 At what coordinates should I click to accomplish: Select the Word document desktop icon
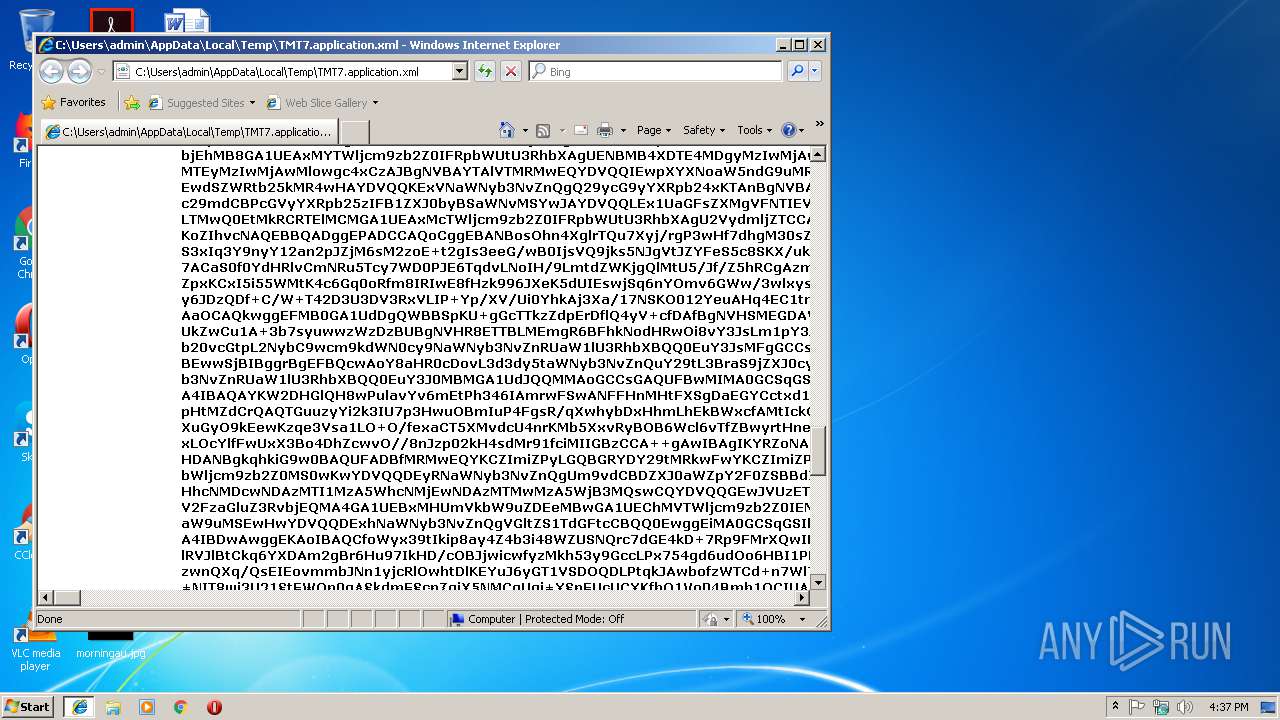[x=186, y=20]
